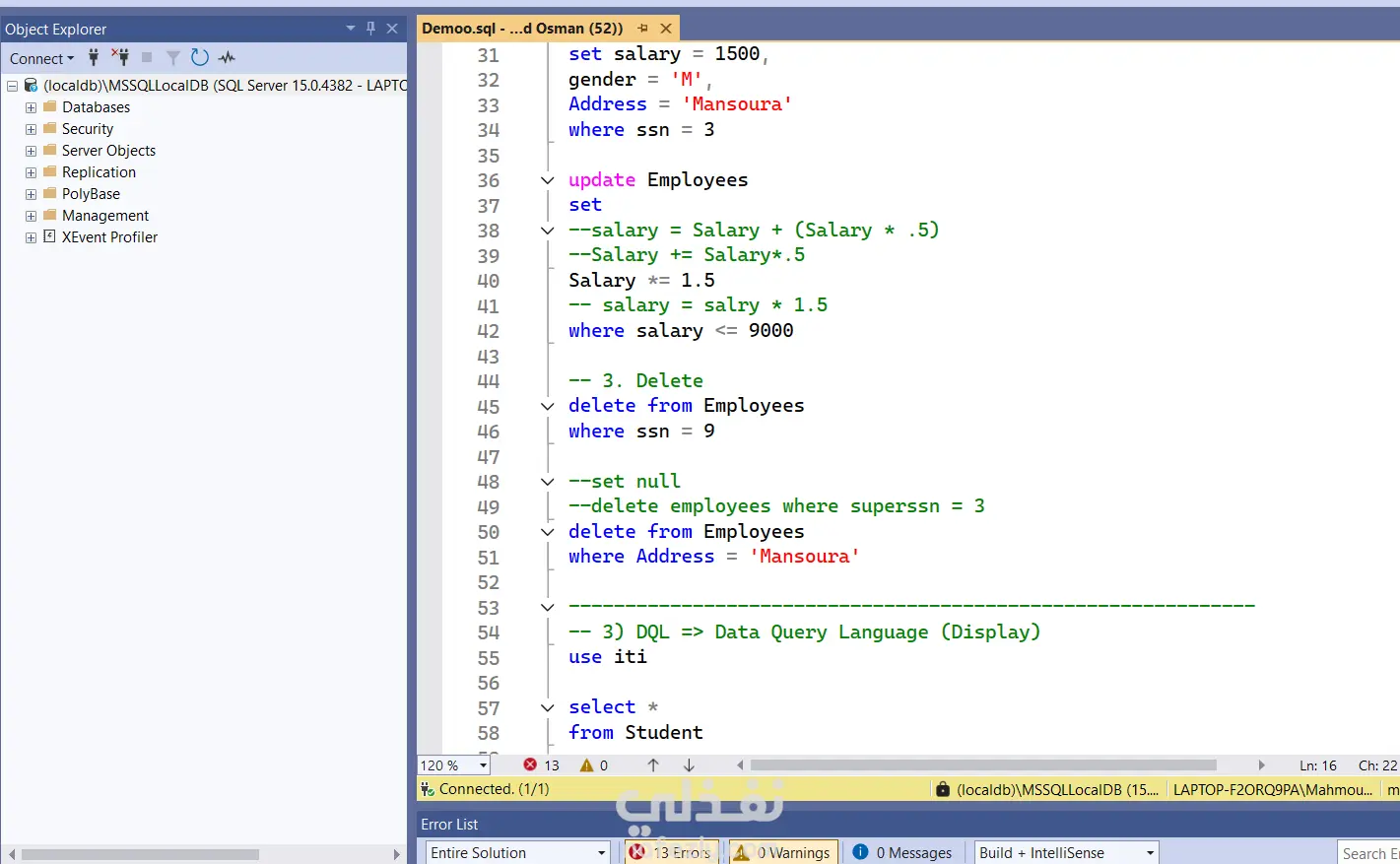Toggle the 0 Messages filter

(x=903, y=852)
